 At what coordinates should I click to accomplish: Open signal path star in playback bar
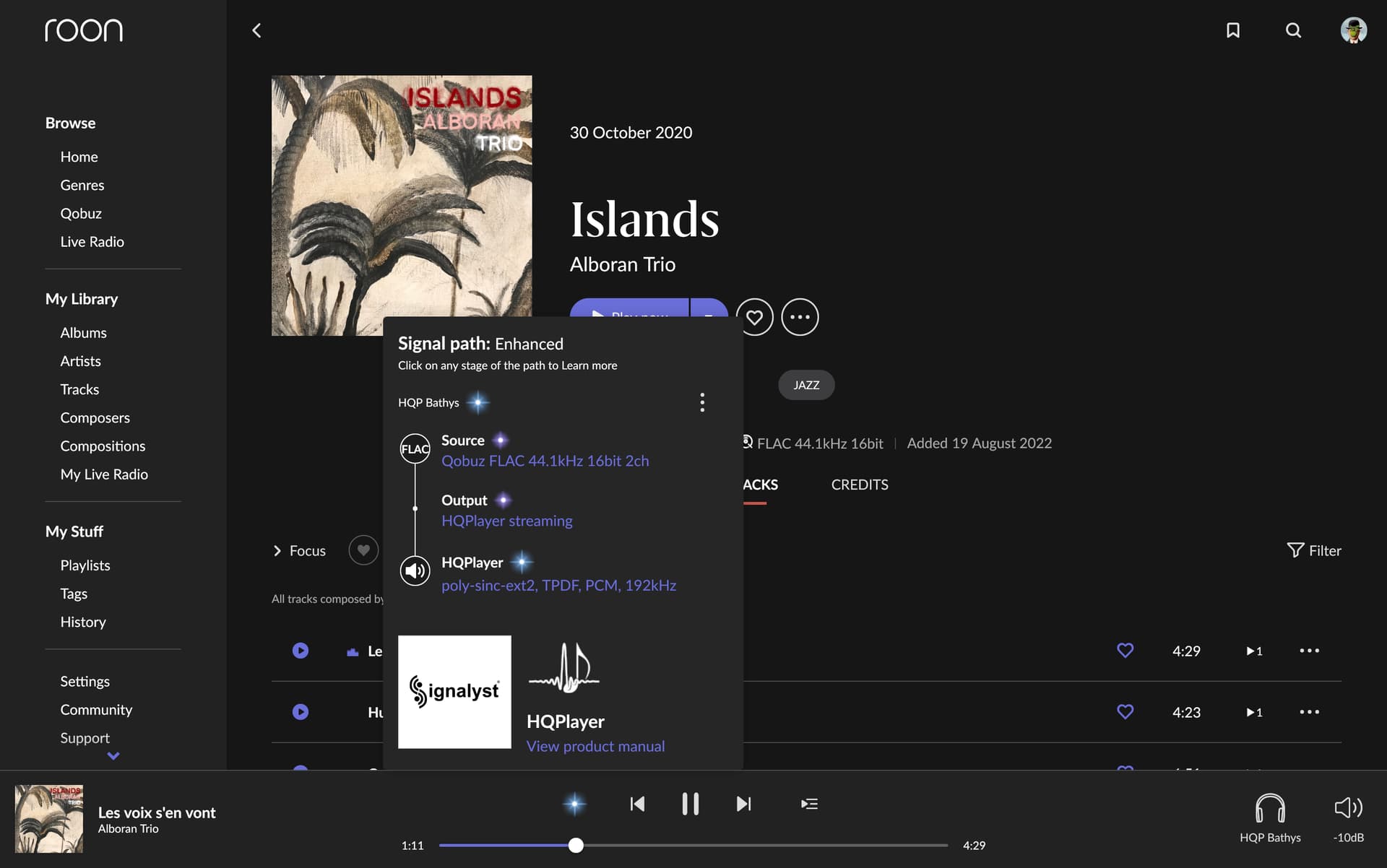point(574,804)
